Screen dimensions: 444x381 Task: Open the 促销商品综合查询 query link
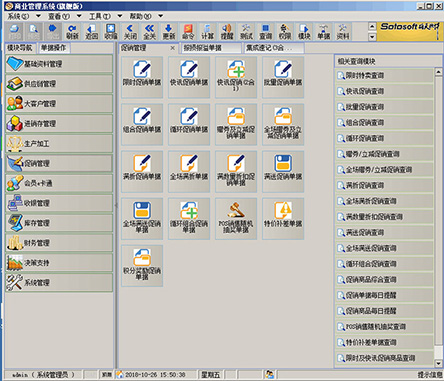coord(384,280)
